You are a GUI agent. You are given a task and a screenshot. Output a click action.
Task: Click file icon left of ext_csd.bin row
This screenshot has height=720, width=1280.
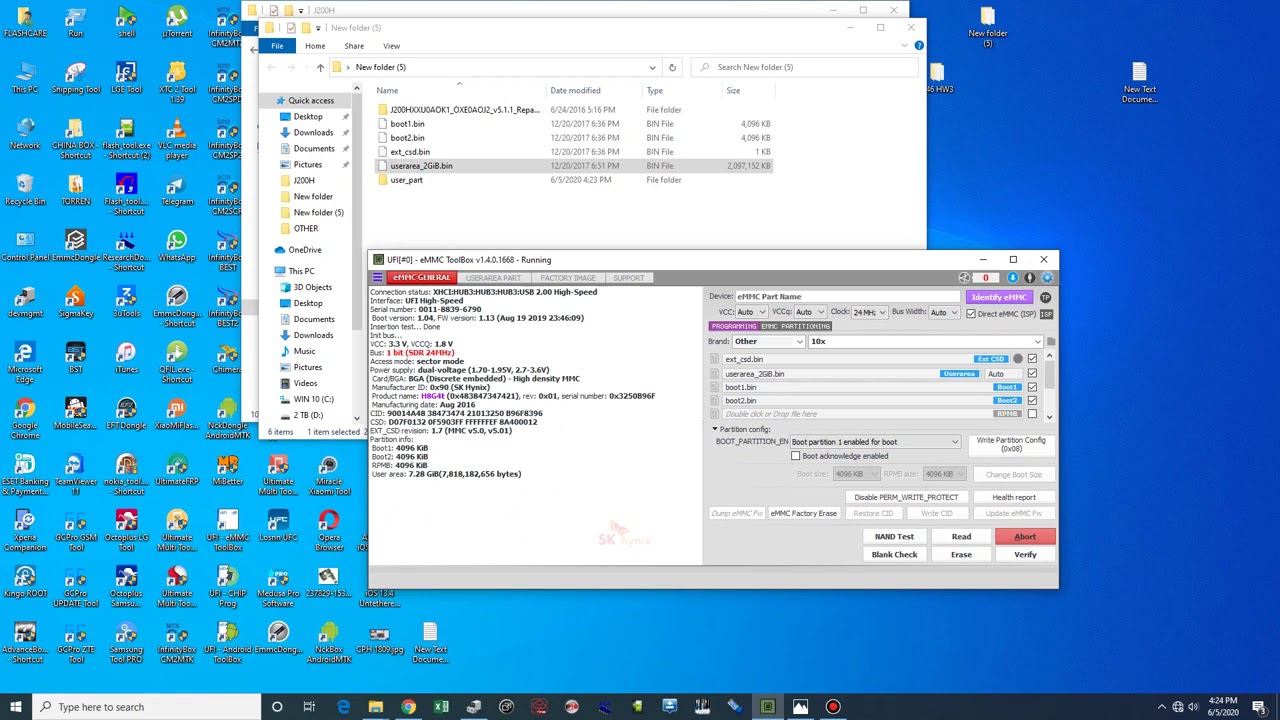(714, 359)
